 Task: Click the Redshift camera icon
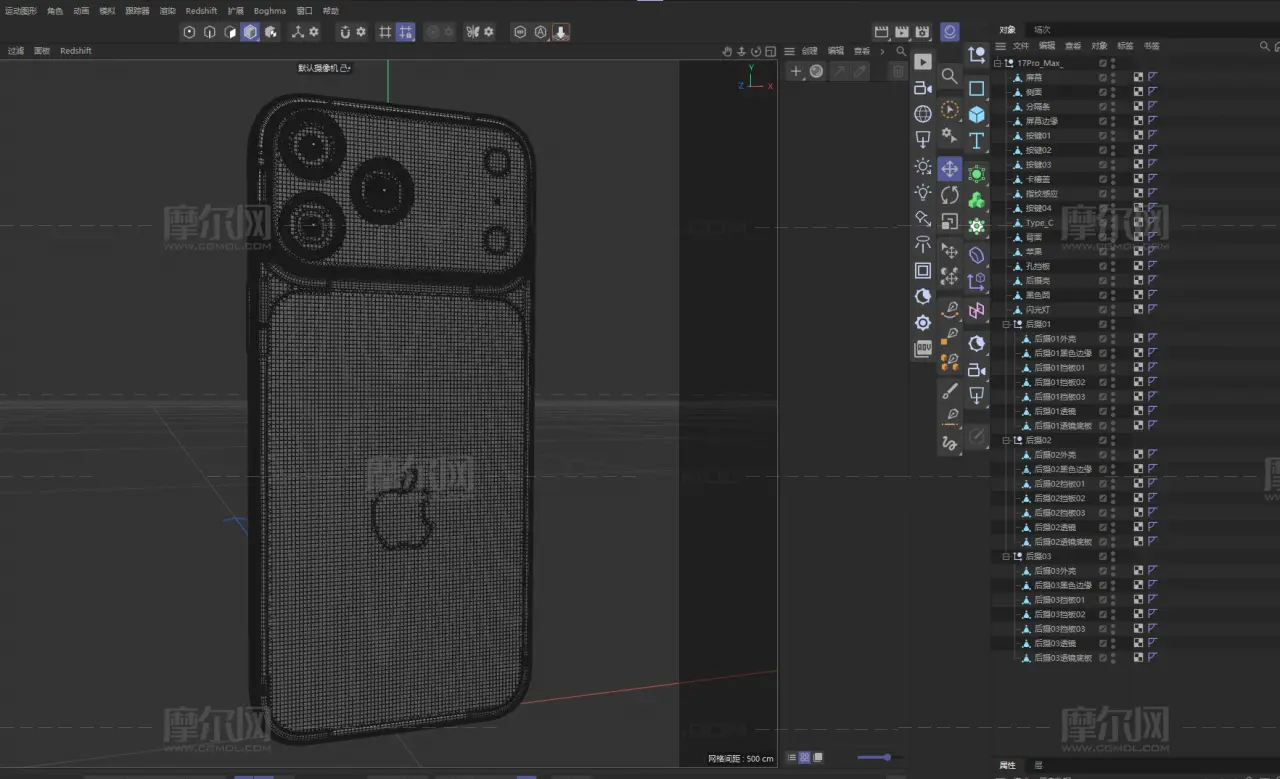tap(922, 88)
